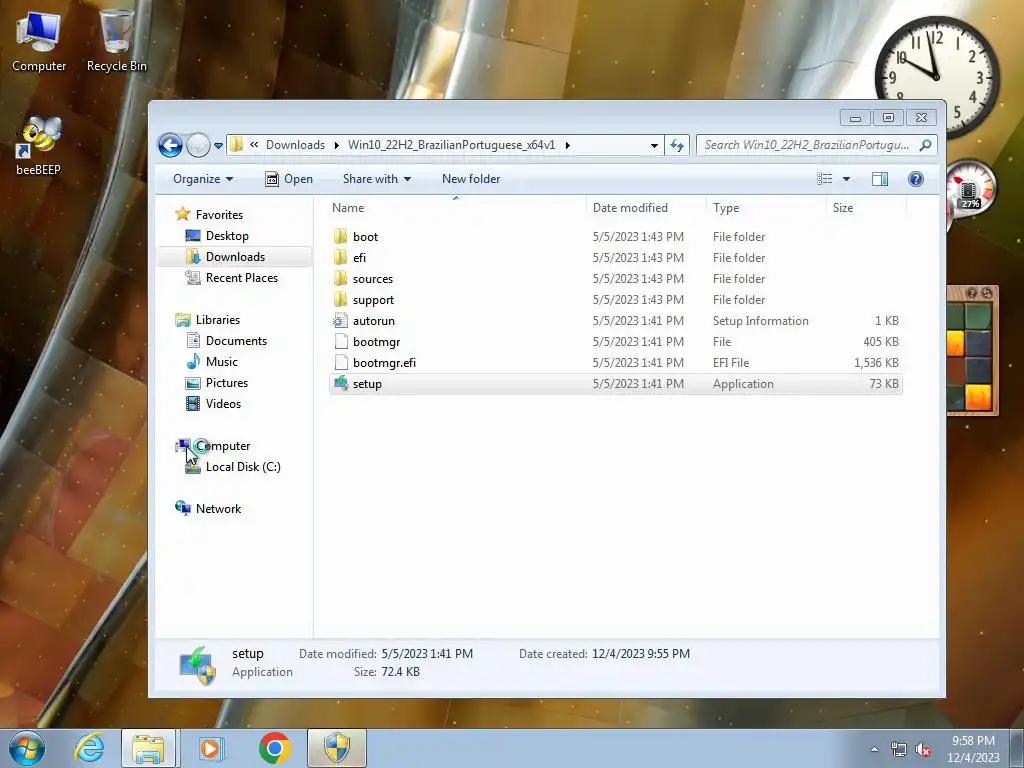Screen dimensions: 1024x768
Task: Open the view options dropdown arrow
Action: 846,179
